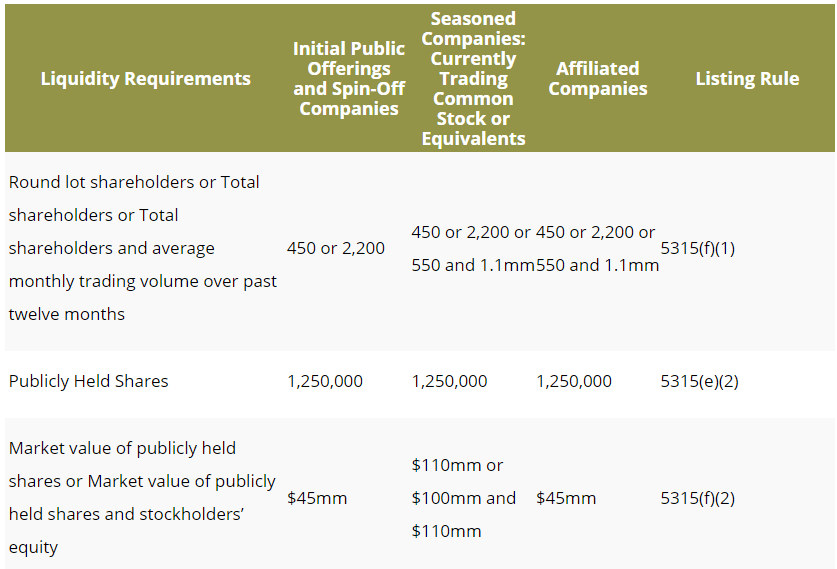This screenshot has height=569, width=837.
Task: Click the $110mm or $100mm and $110mm cell
Action: (463, 498)
